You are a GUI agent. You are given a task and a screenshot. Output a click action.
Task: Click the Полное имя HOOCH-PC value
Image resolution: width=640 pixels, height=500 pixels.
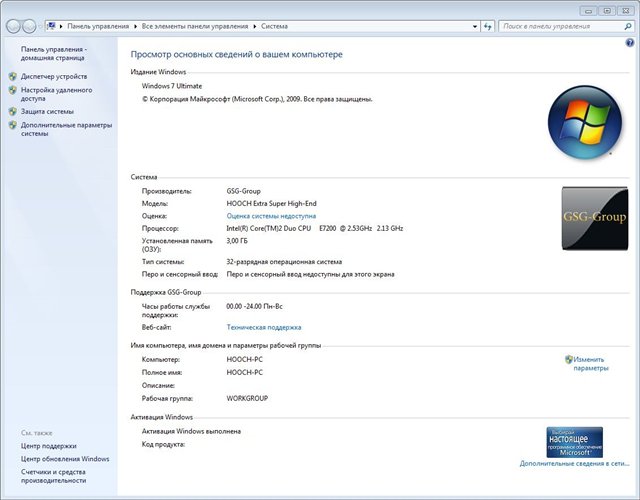244,372
